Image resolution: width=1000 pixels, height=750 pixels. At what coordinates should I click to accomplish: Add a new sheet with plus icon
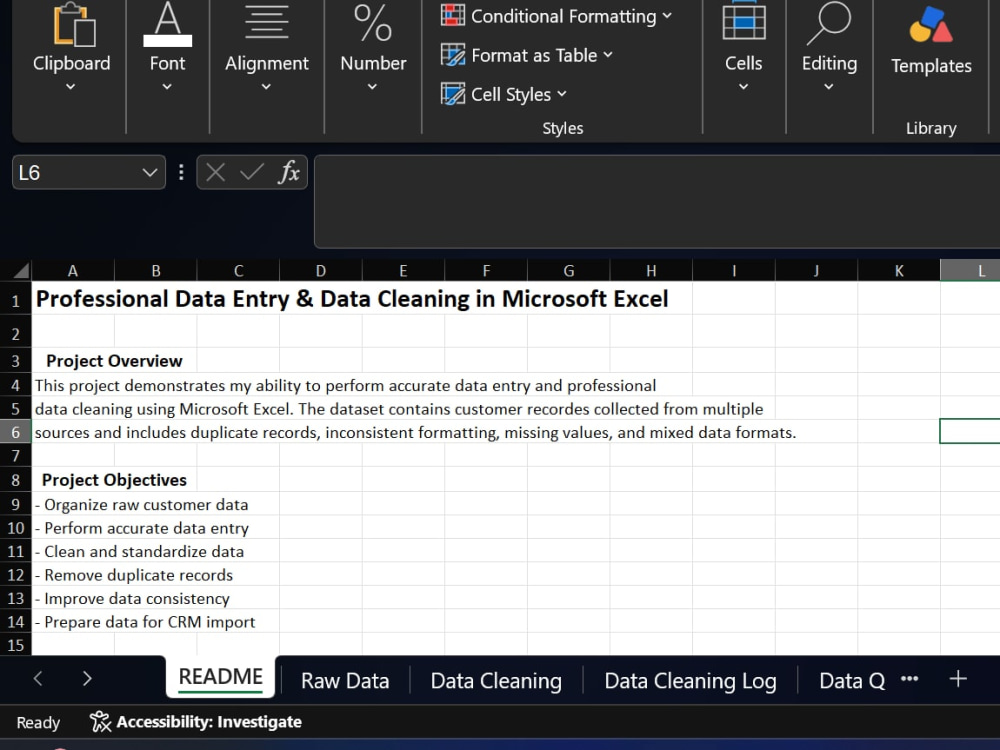click(958, 679)
